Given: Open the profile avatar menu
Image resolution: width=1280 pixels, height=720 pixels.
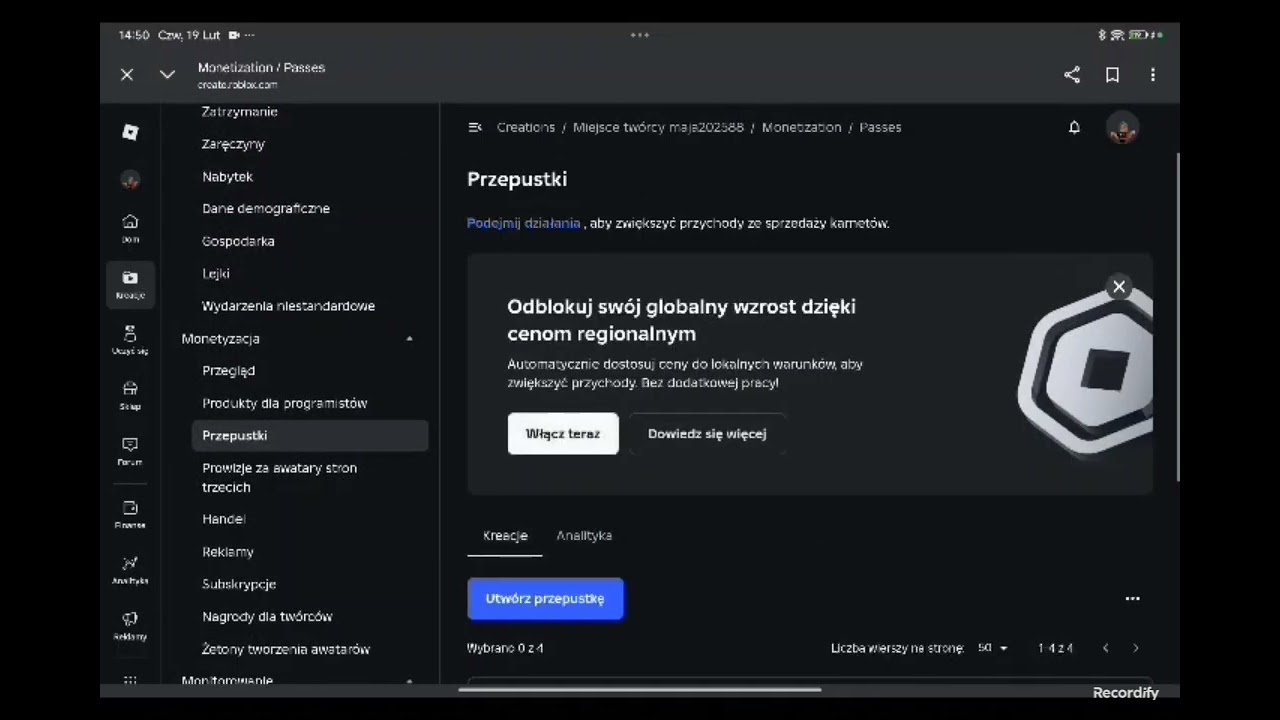Looking at the screenshot, I should pos(1122,128).
